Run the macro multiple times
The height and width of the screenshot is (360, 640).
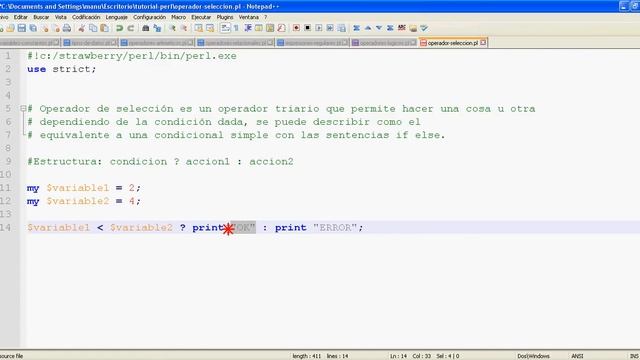point(330,28)
